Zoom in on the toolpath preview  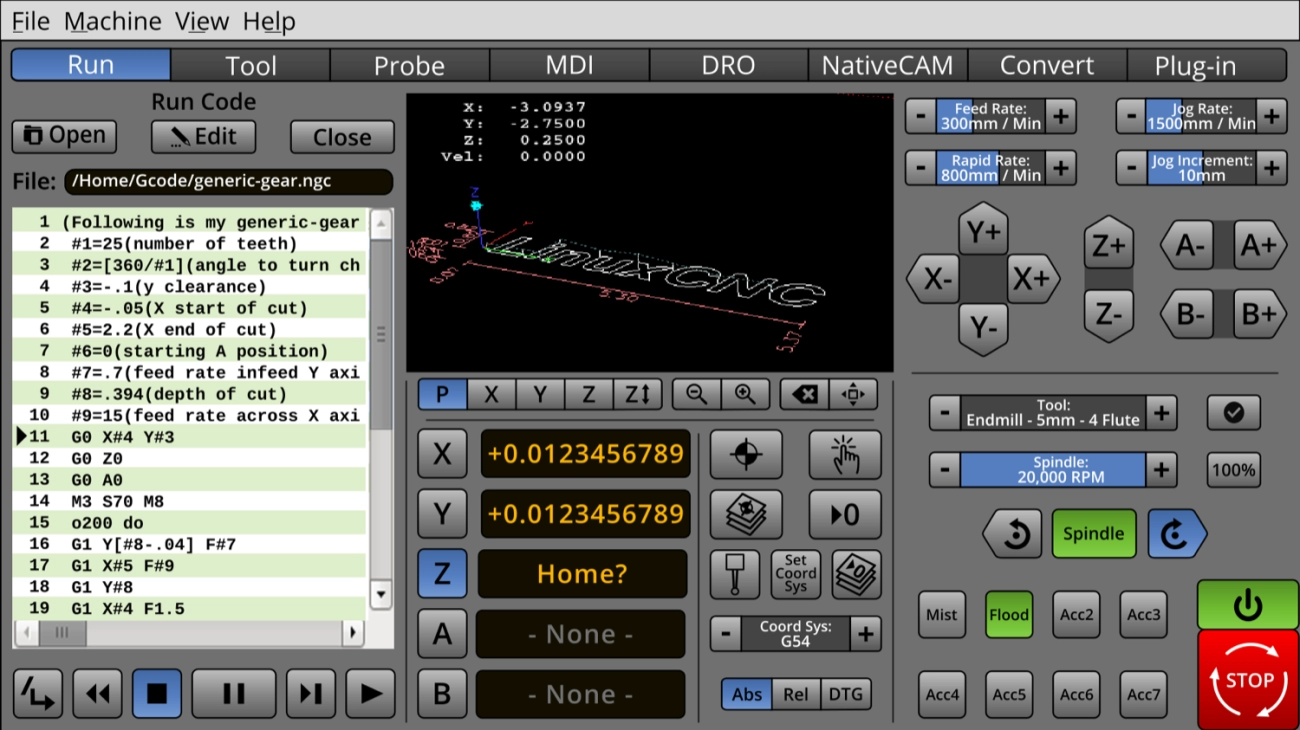pyautogui.click(x=744, y=394)
